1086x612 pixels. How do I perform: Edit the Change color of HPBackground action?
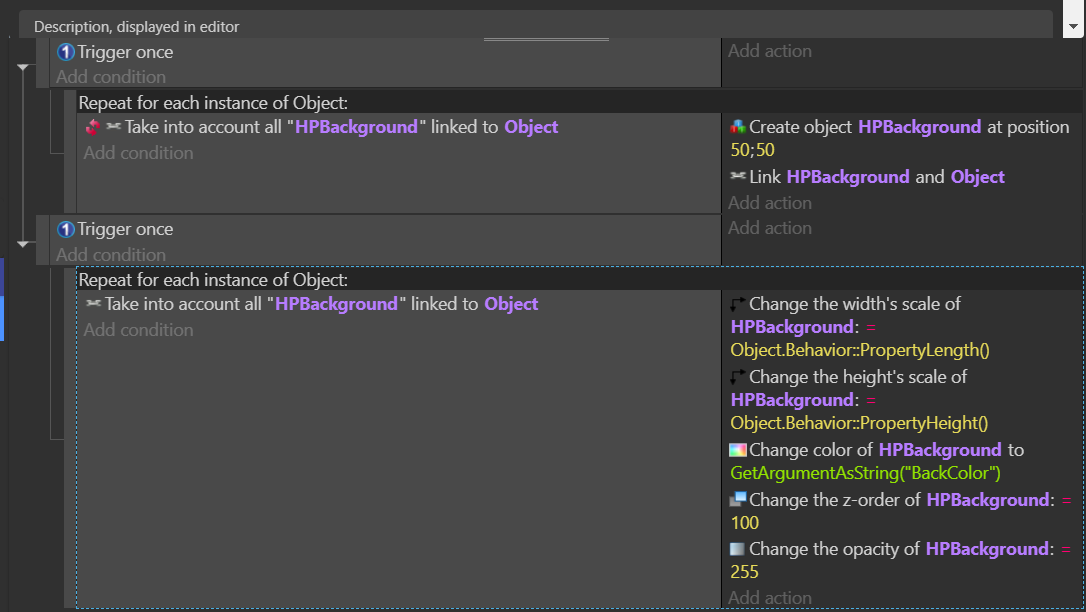coord(877,461)
